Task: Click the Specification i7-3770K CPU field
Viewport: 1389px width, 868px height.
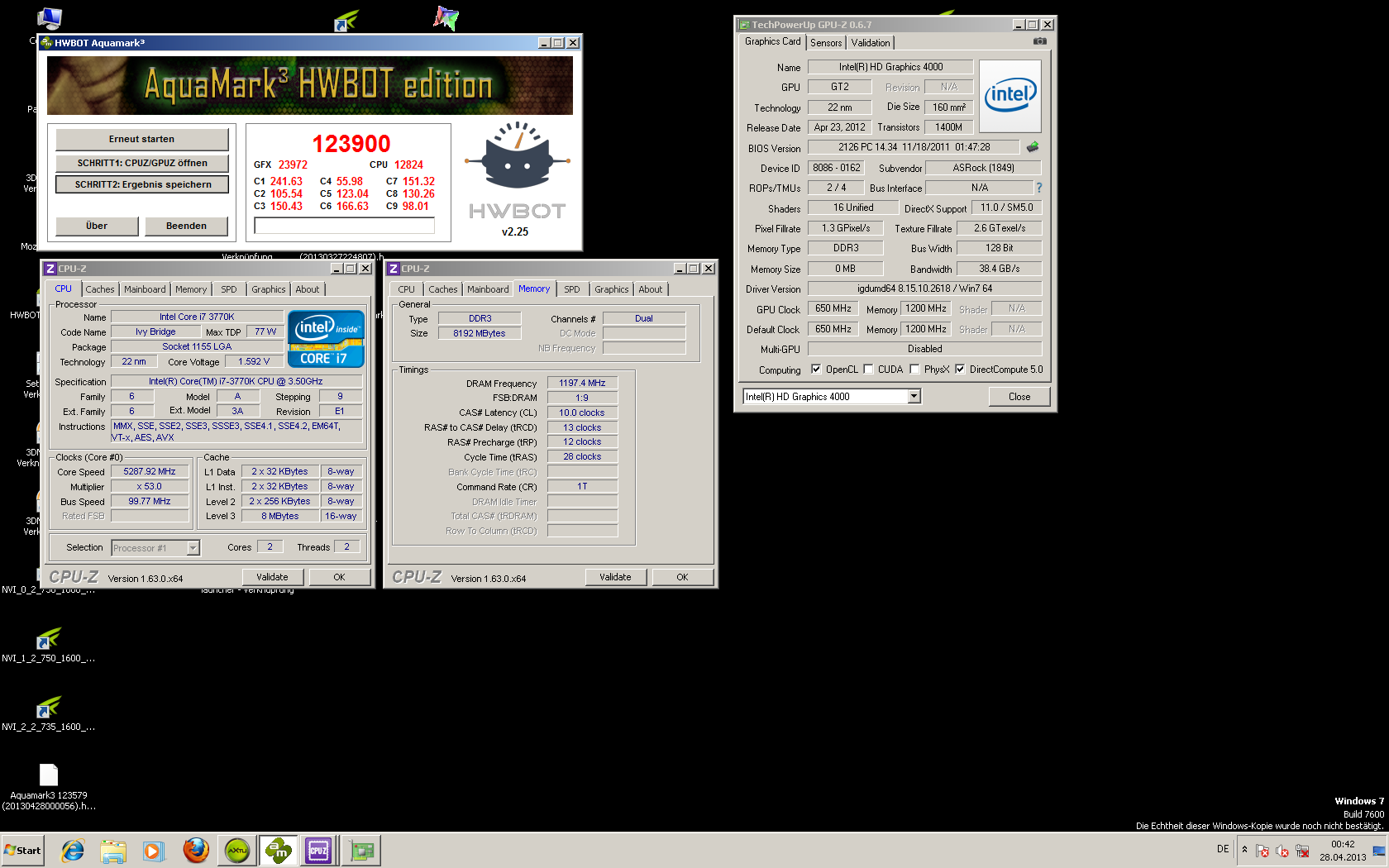Action: tap(236, 381)
